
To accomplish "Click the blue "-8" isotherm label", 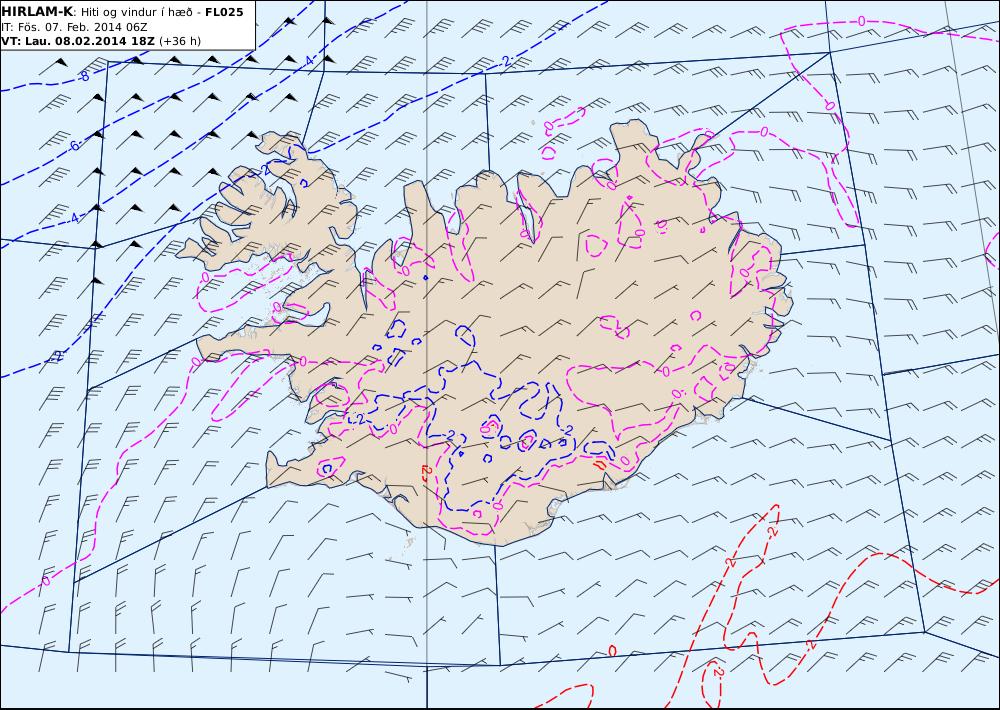I will 83,77.
